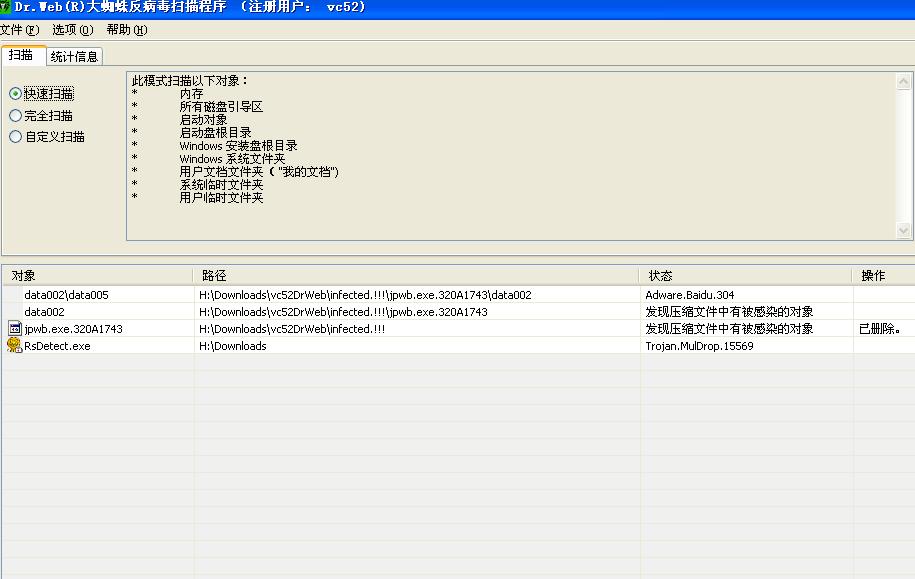This screenshot has width=915, height=579.
Task: Click the 启动对象 list entry
Action: click(203, 119)
